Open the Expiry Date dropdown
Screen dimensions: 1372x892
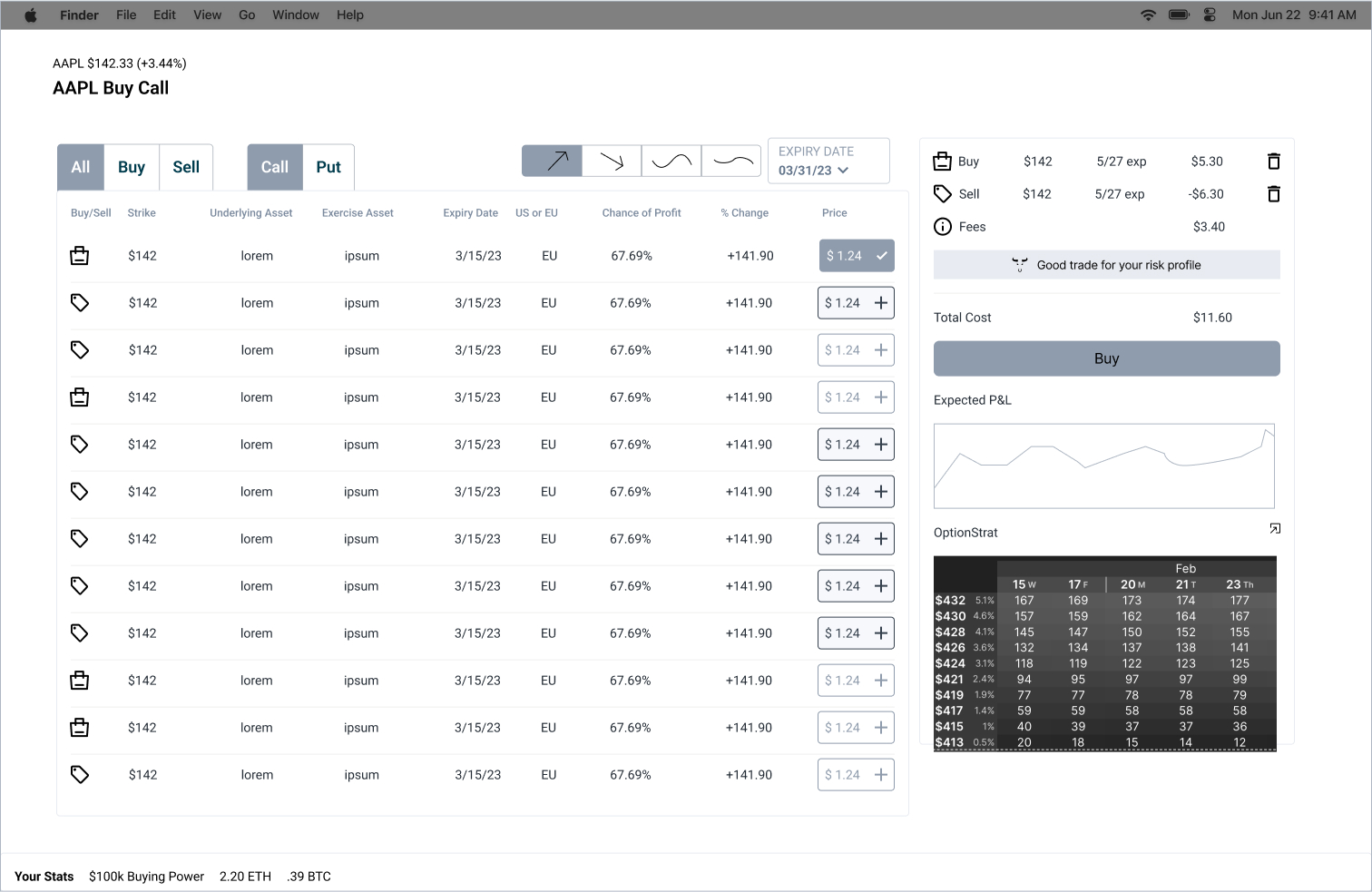(x=828, y=162)
